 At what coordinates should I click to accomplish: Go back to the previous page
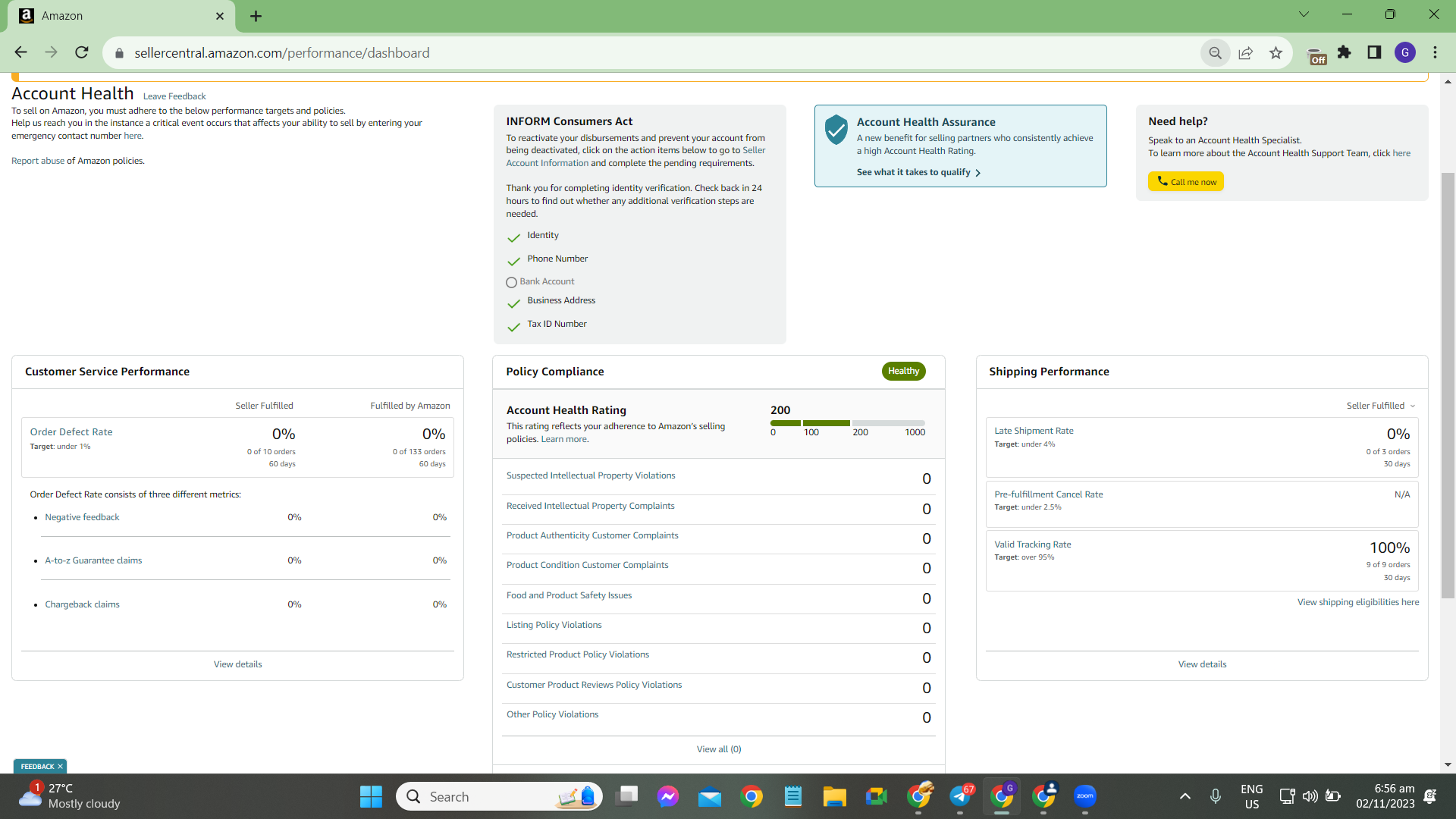click(20, 52)
